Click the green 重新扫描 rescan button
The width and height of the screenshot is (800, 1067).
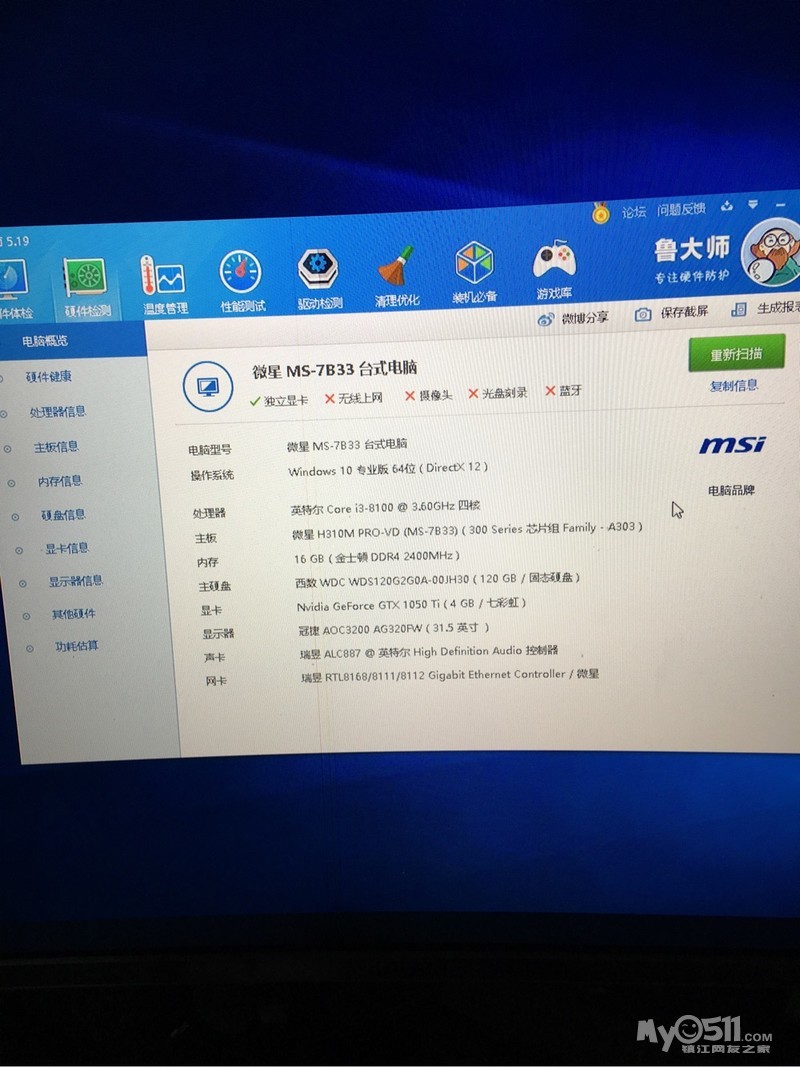[736, 354]
